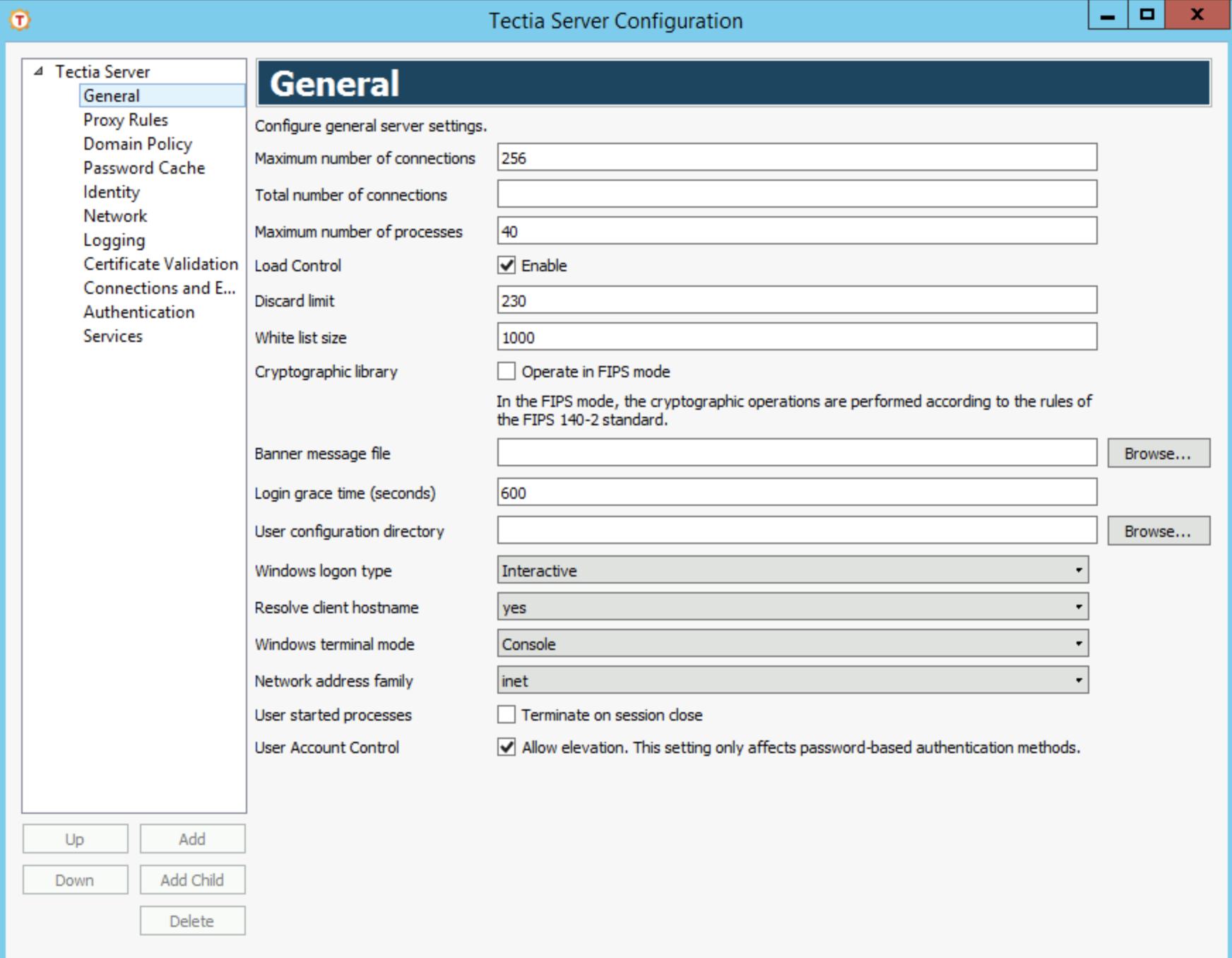This screenshot has width=1232, height=958.
Task: Browse for the user configuration directory
Action: pos(1158,531)
